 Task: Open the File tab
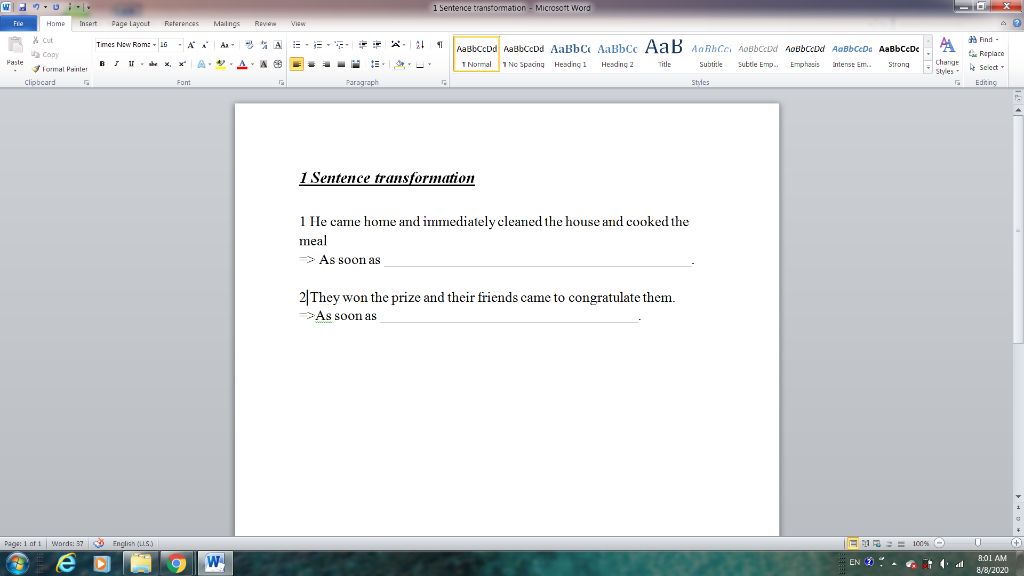click(18, 24)
